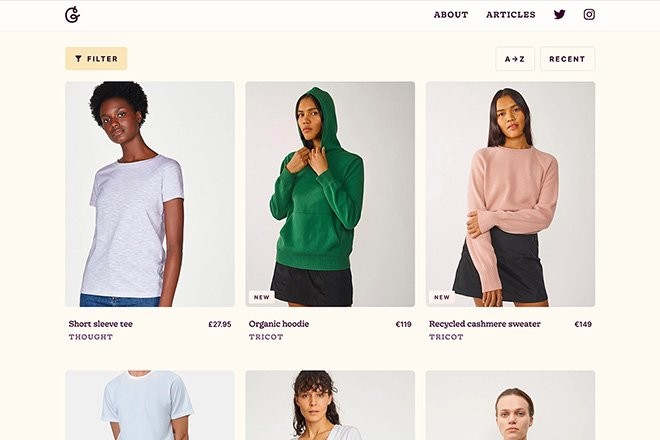Open the Filter button
This screenshot has width=660, height=440.
[x=96, y=59]
